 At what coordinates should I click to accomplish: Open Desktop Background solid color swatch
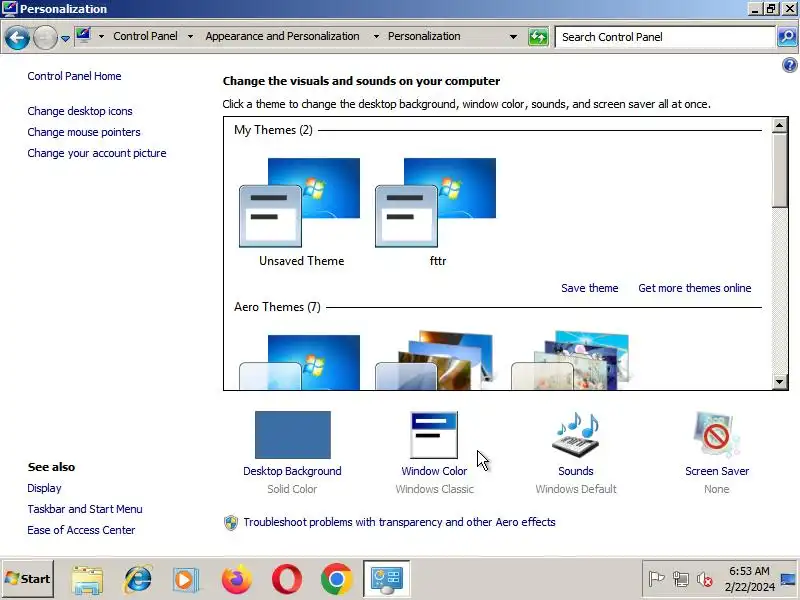pos(293,435)
